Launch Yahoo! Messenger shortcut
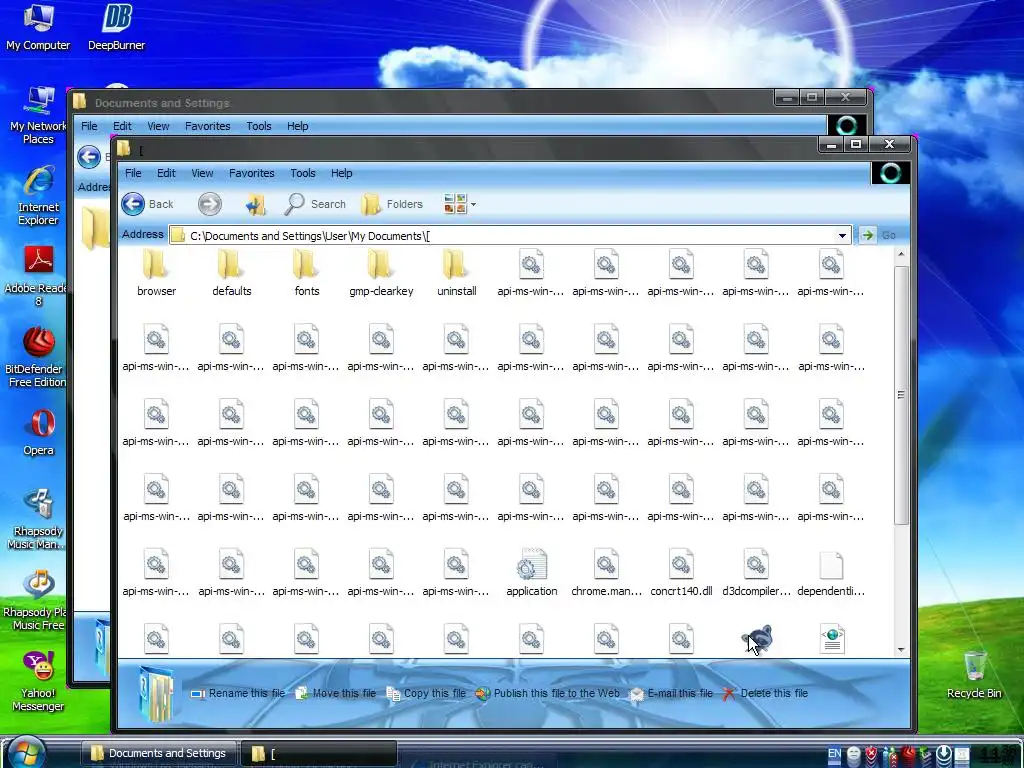The height and width of the screenshot is (768, 1024). (x=38, y=680)
